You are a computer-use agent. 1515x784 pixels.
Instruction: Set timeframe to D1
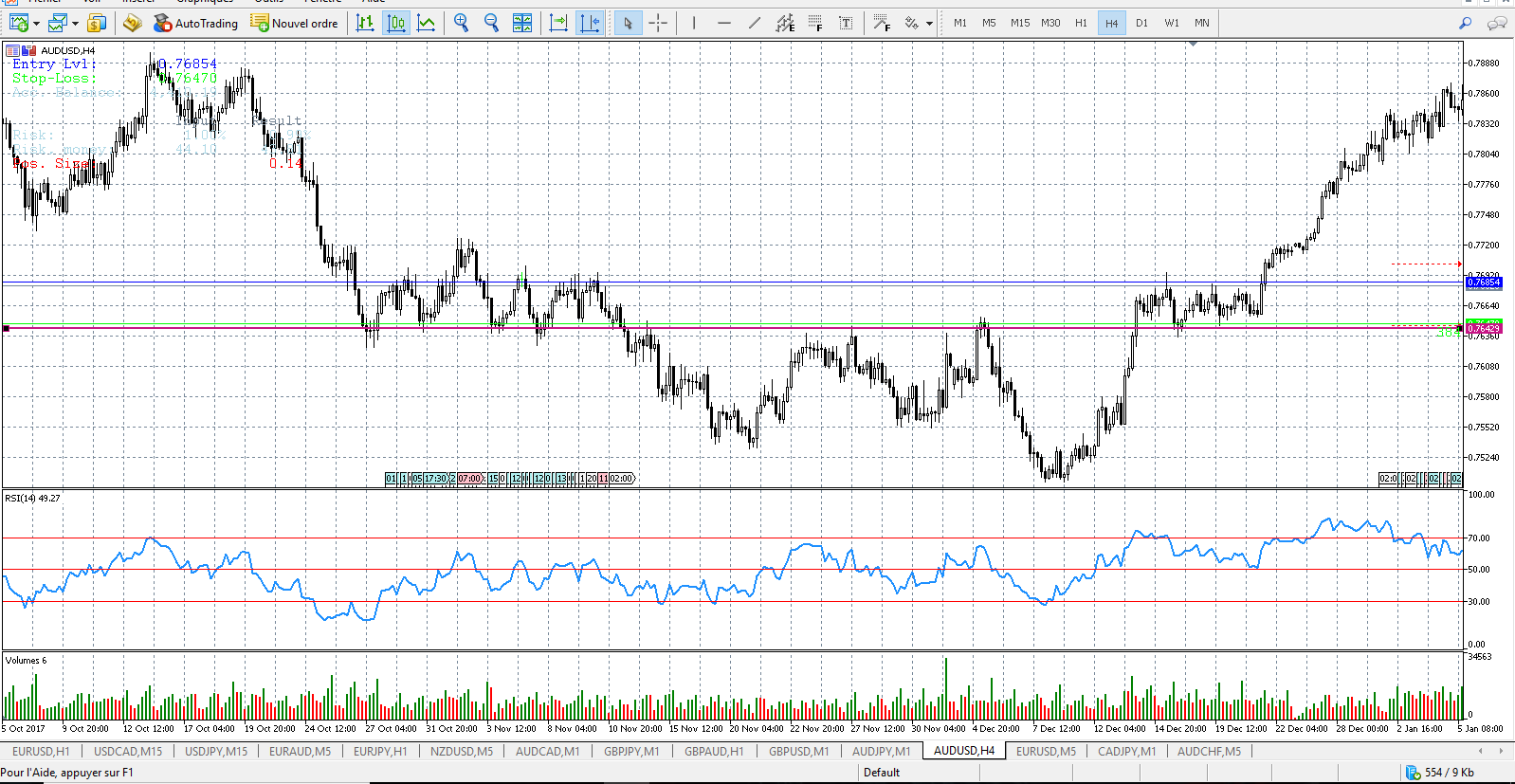point(1141,23)
